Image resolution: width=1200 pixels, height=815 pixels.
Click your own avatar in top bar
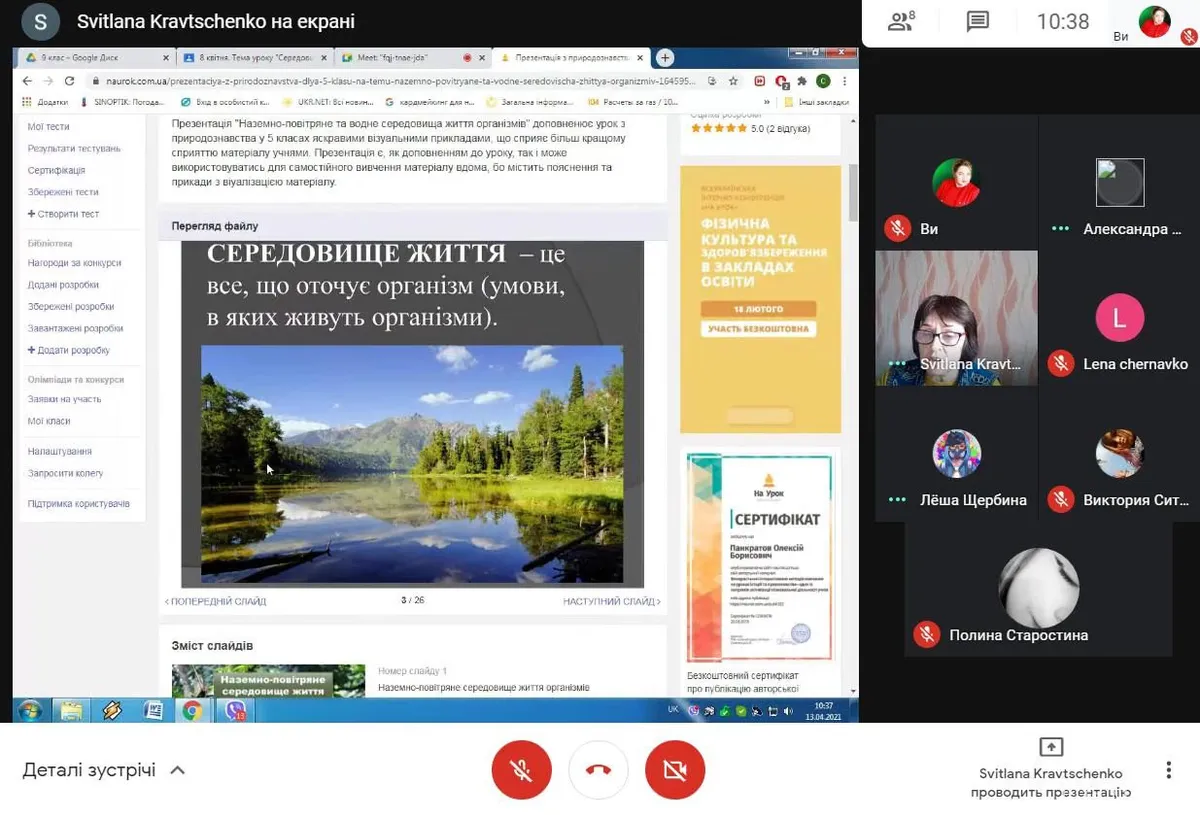(1155, 21)
